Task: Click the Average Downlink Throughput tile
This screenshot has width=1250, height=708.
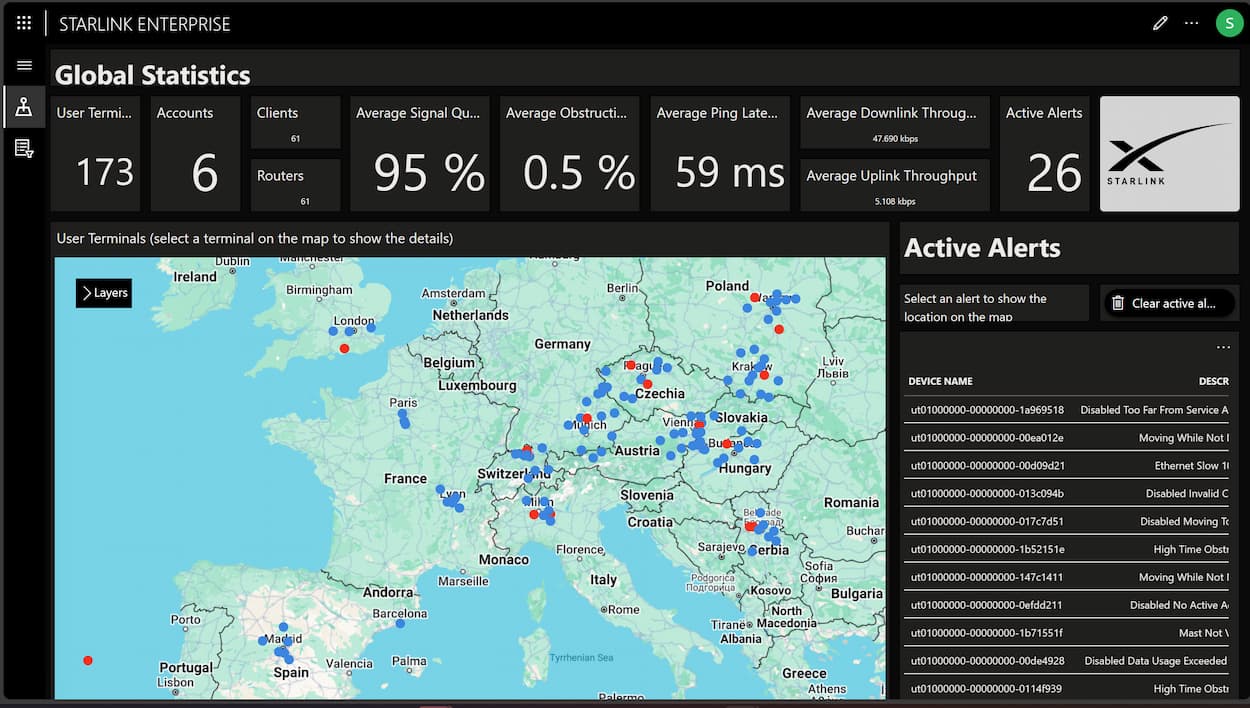Action: [895, 122]
